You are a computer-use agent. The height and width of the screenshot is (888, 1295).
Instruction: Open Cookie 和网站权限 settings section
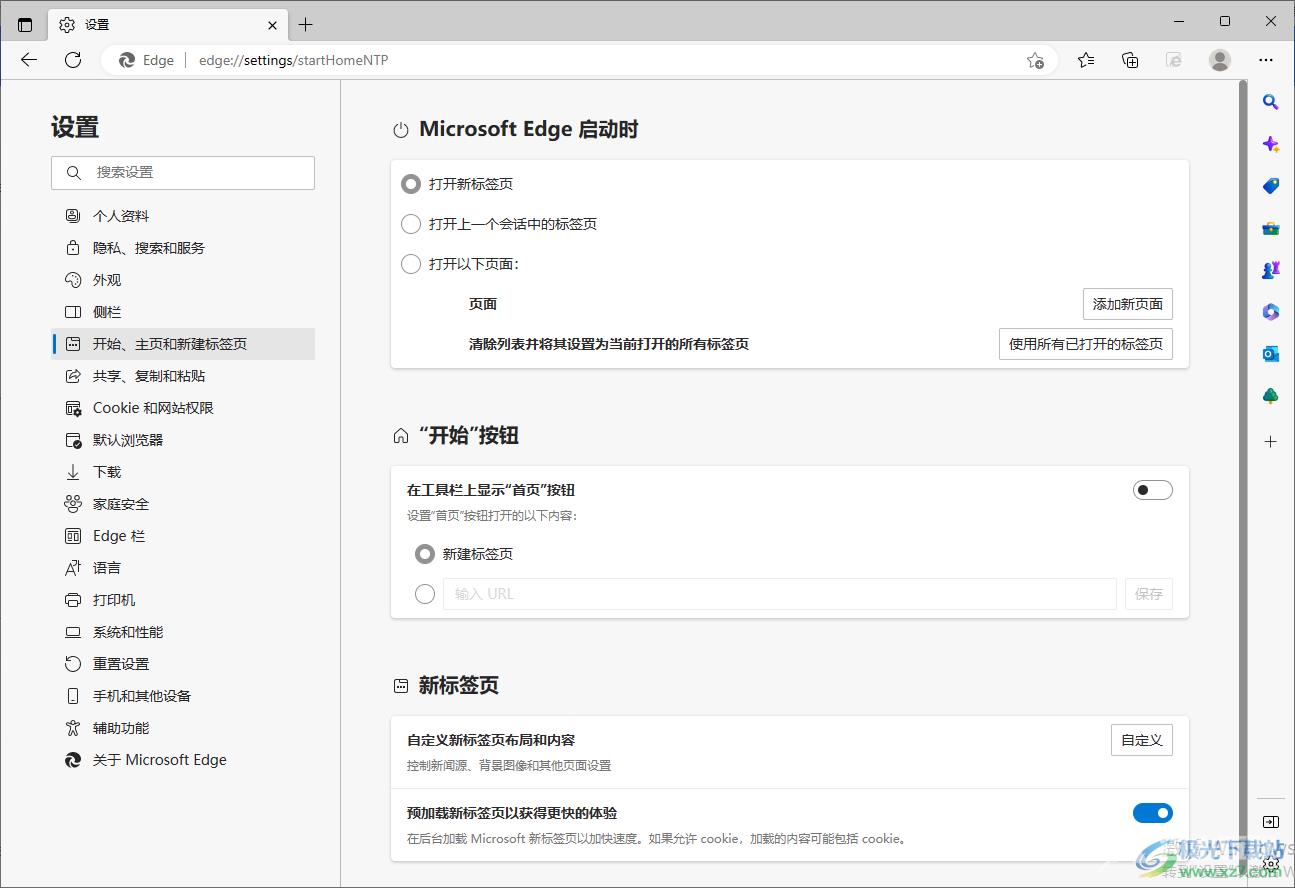point(183,408)
